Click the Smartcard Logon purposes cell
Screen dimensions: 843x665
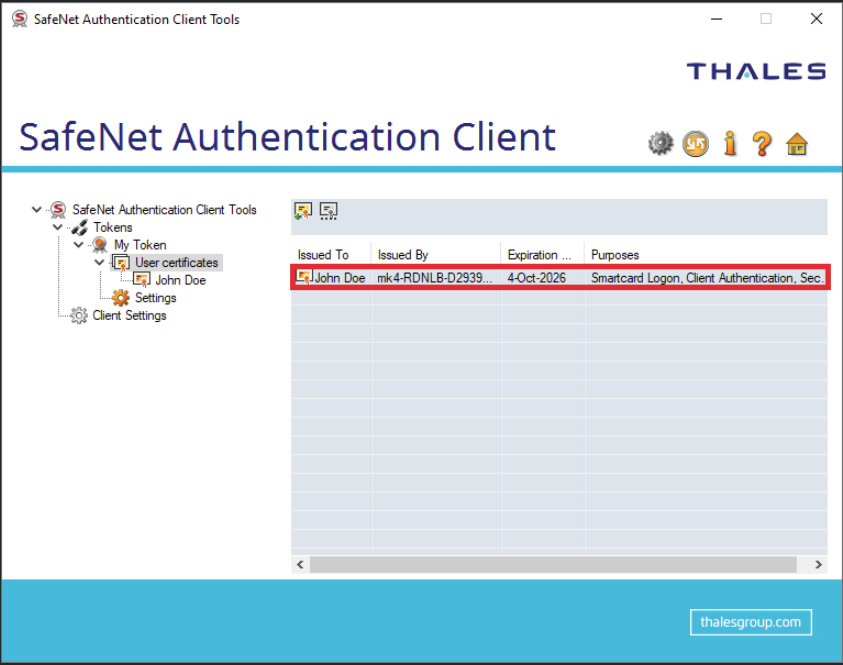point(706,278)
